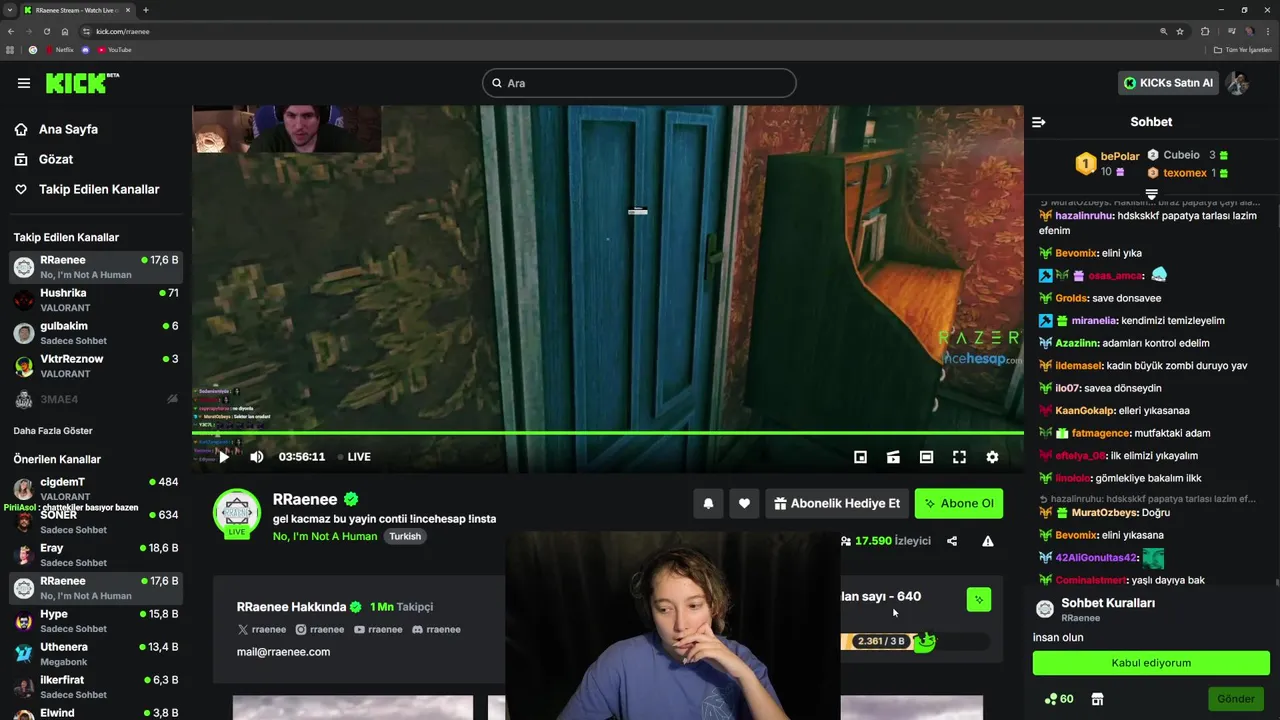Screen dimensions: 1280x720
Task: Click the Turkish language tag
Action: pyautogui.click(x=405, y=536)
